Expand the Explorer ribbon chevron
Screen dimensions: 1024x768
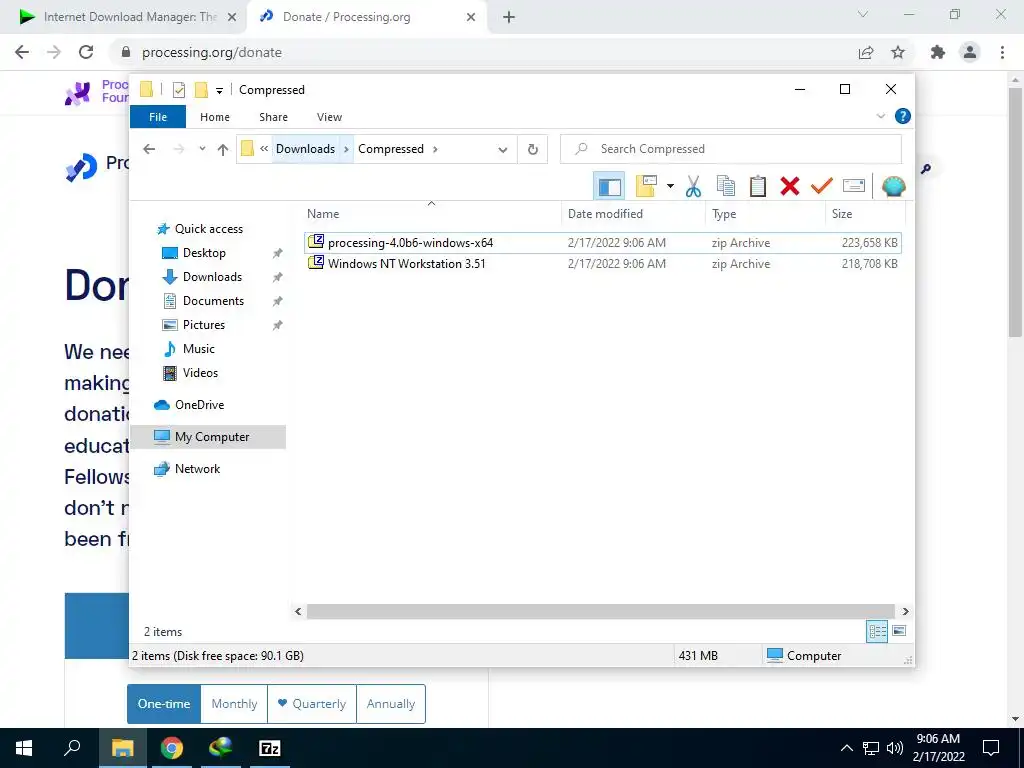(880, 116)
